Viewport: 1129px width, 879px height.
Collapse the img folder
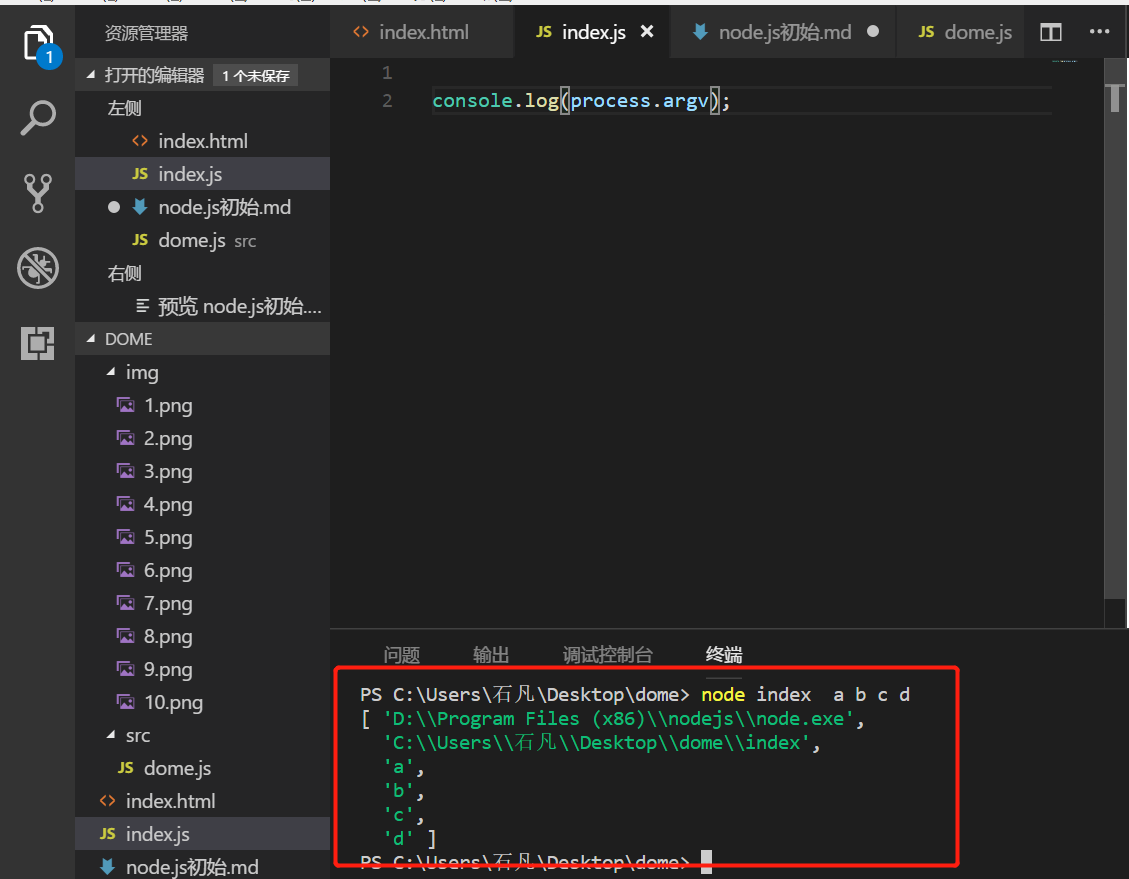(111, 372)
